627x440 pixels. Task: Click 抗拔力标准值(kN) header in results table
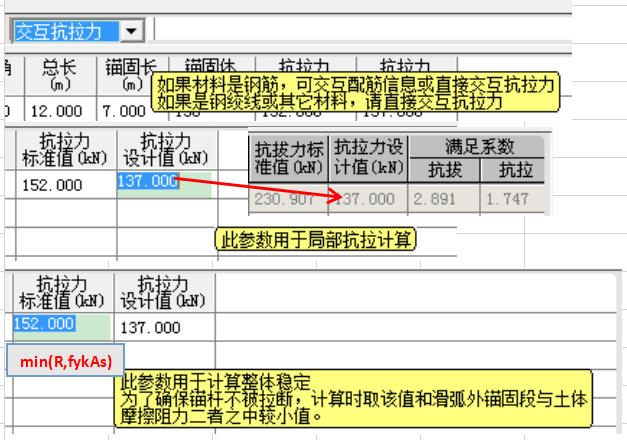[x=289, y=159]
